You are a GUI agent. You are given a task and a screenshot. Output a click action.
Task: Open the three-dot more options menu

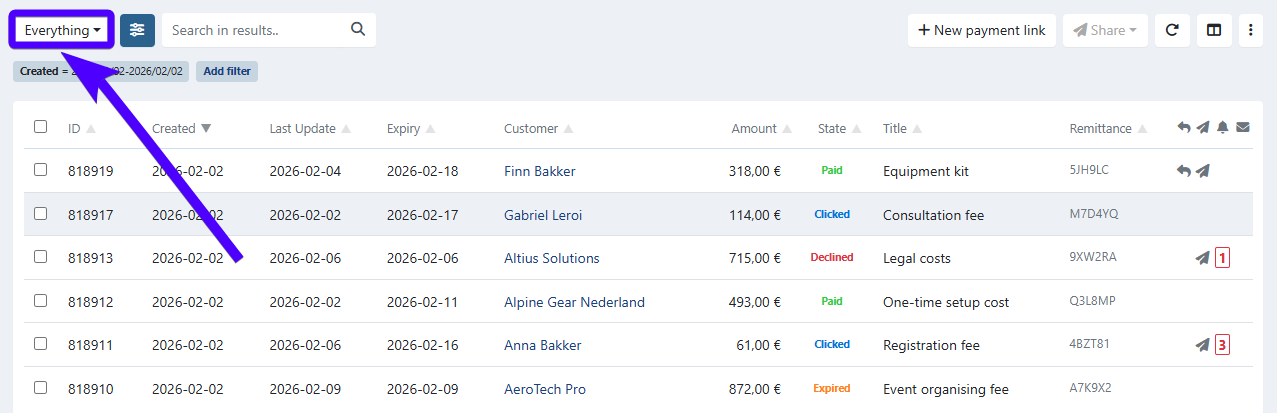coord(1250,30)
